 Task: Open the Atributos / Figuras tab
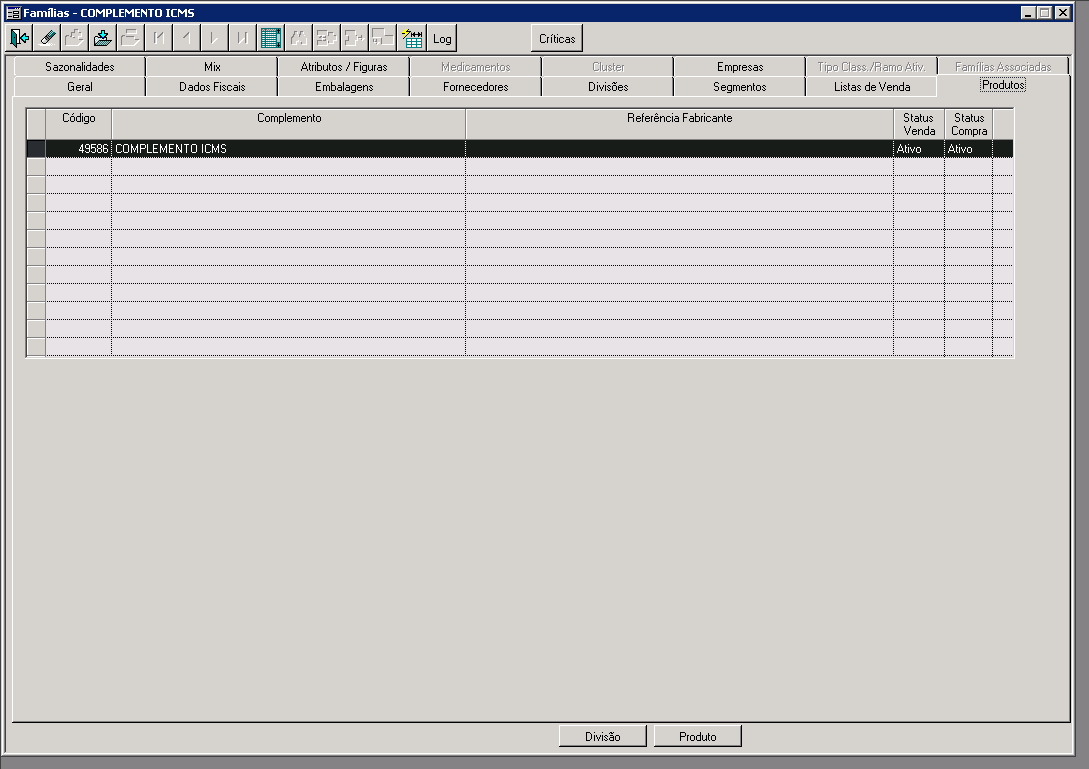click(344, 67)
